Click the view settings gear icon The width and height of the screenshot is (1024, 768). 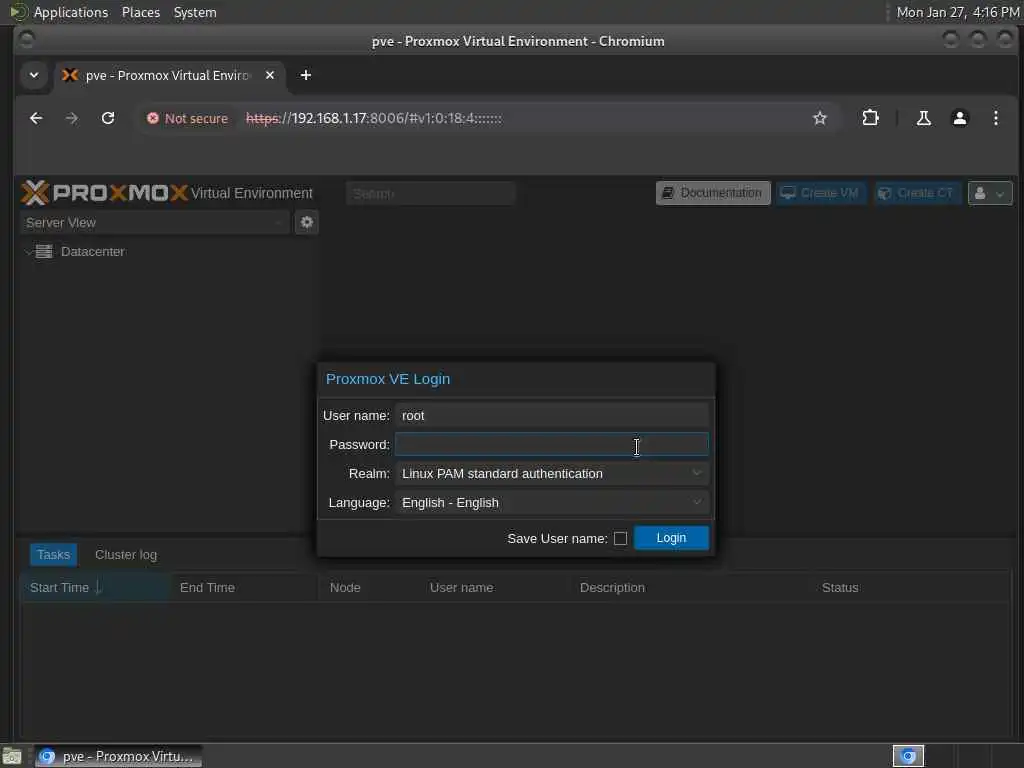click(306, 223)
